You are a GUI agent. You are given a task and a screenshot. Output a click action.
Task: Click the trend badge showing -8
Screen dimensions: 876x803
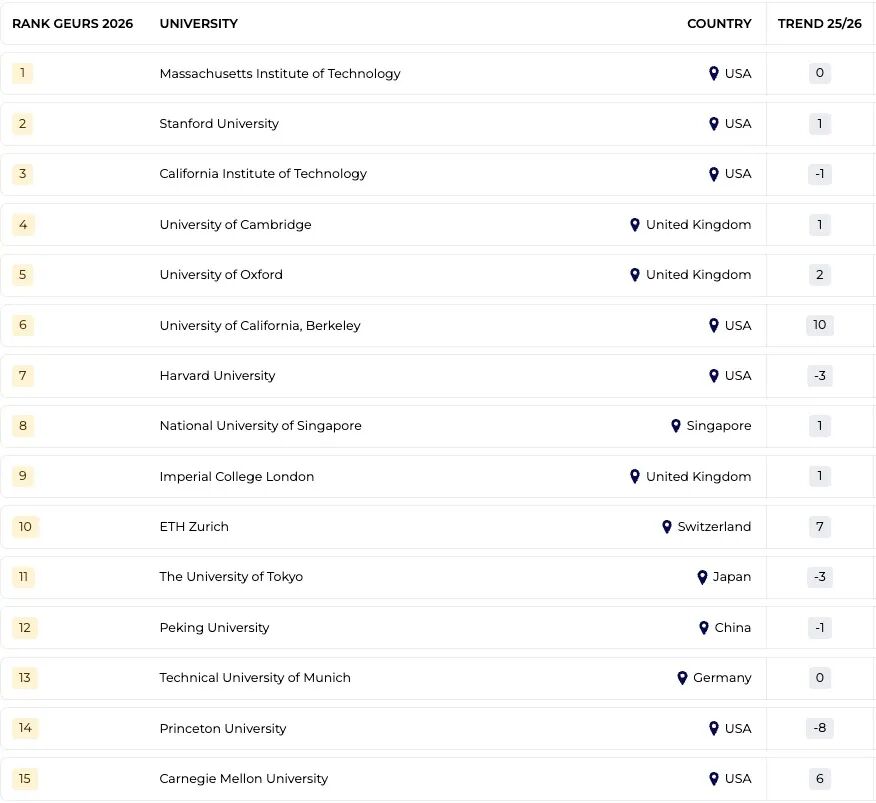click(x=819, y=729)
